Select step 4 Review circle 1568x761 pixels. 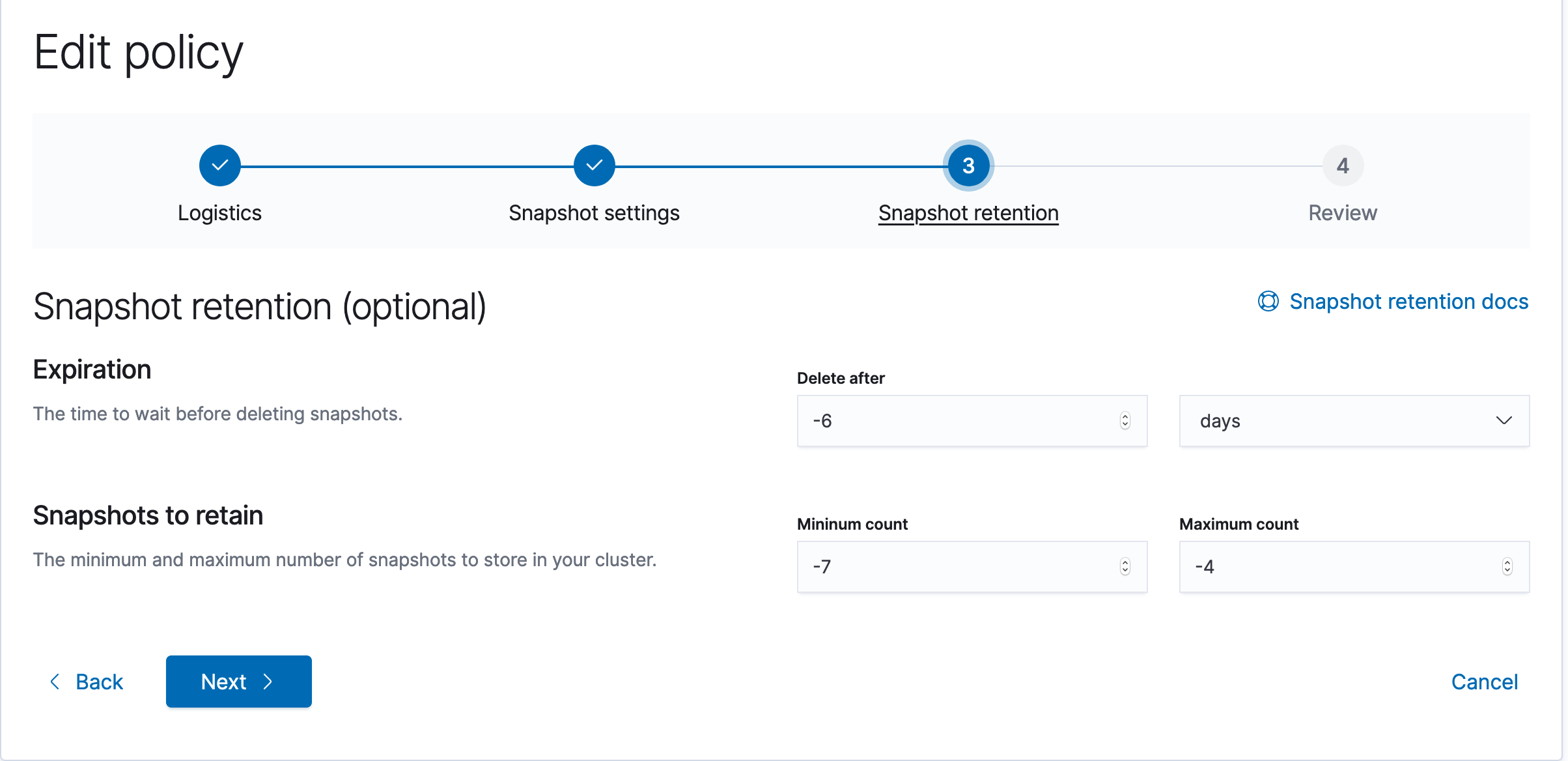[x=1343, y=165]
